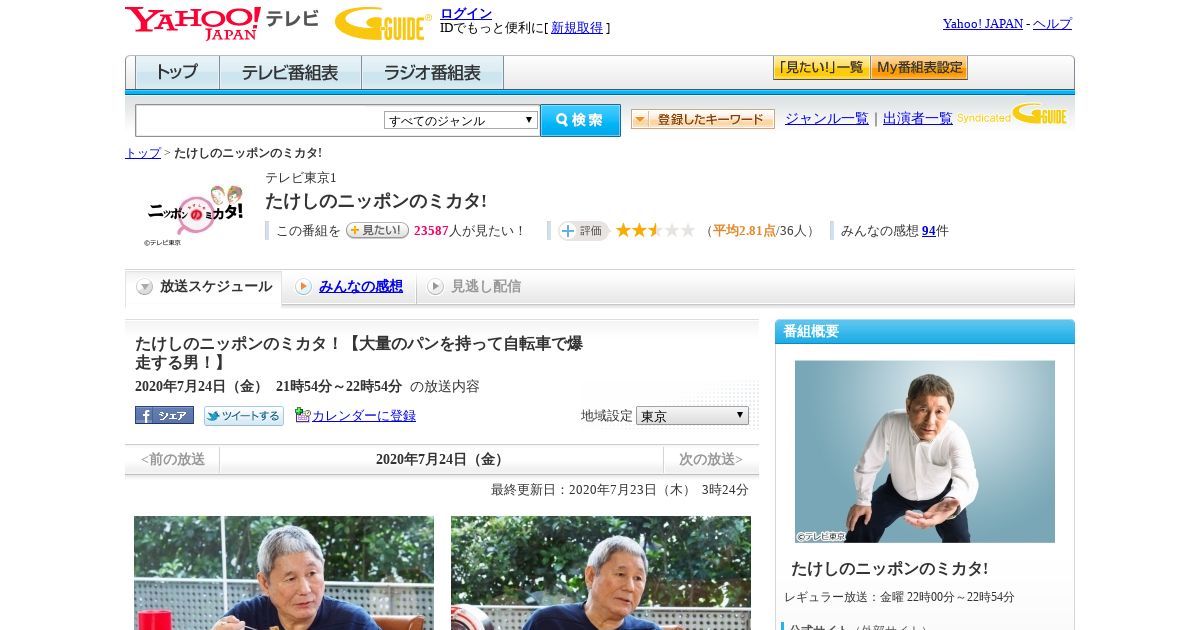Click the left program photo thumbnail

pos(284,573)
